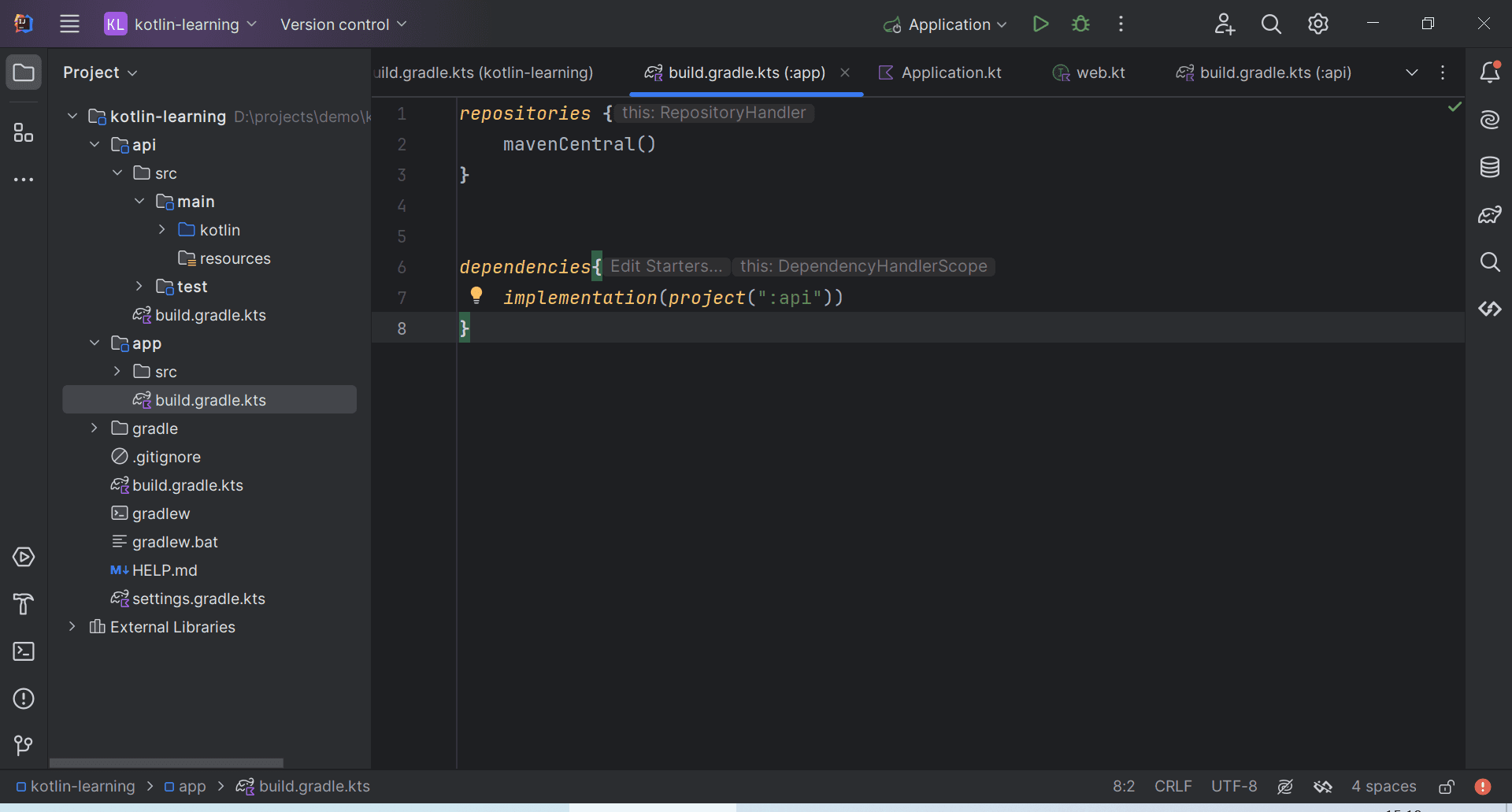1512x812 pixels.
Task: Click the project tree horizontal scrollbar
Action: (x=166, y=763)
